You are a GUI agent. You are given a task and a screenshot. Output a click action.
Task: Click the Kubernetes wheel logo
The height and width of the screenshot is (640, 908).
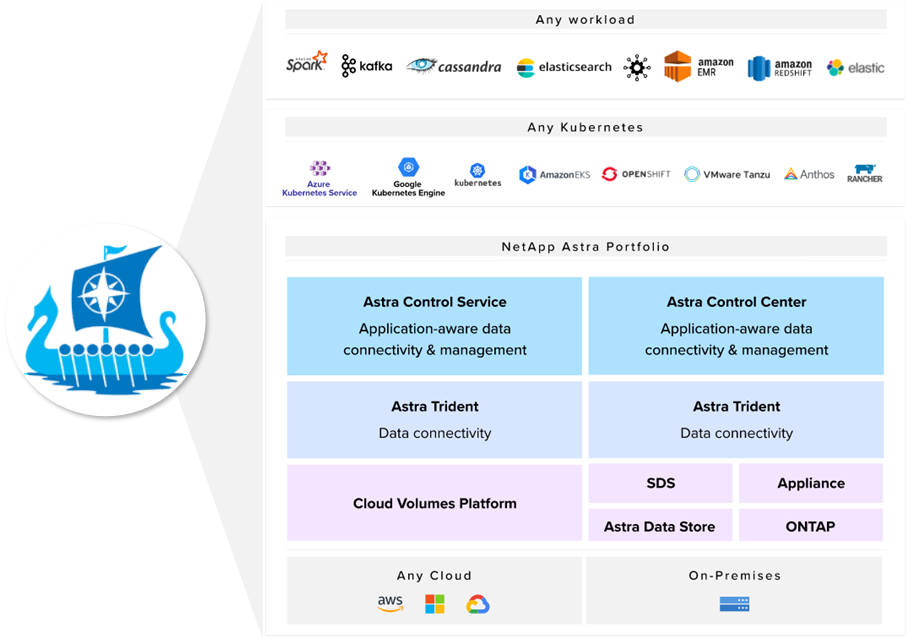click(477, 170)
